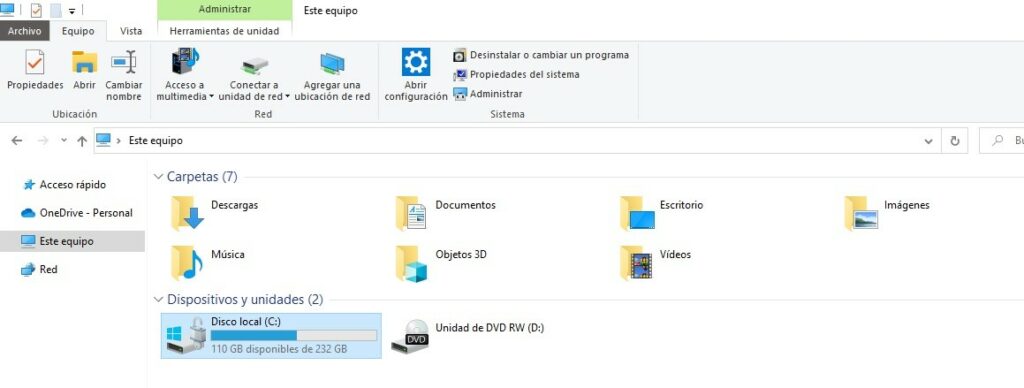
Task: Select the Vídeos folder icon
Action: click(636, 263)
